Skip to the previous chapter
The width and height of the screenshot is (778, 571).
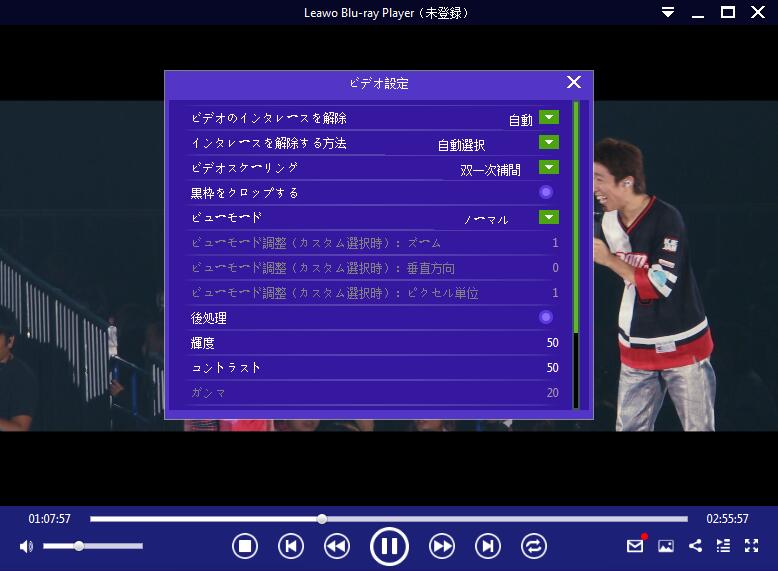coord(291,546)
